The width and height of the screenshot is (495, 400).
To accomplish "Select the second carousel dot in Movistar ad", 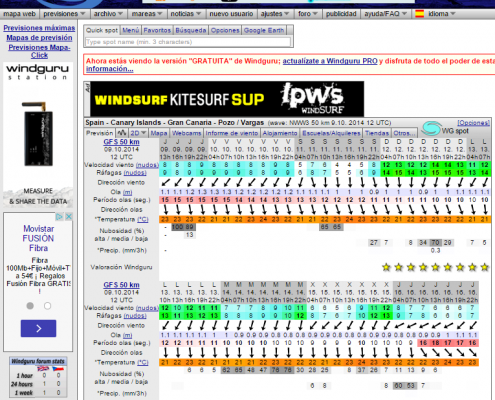I will point(47,306).
